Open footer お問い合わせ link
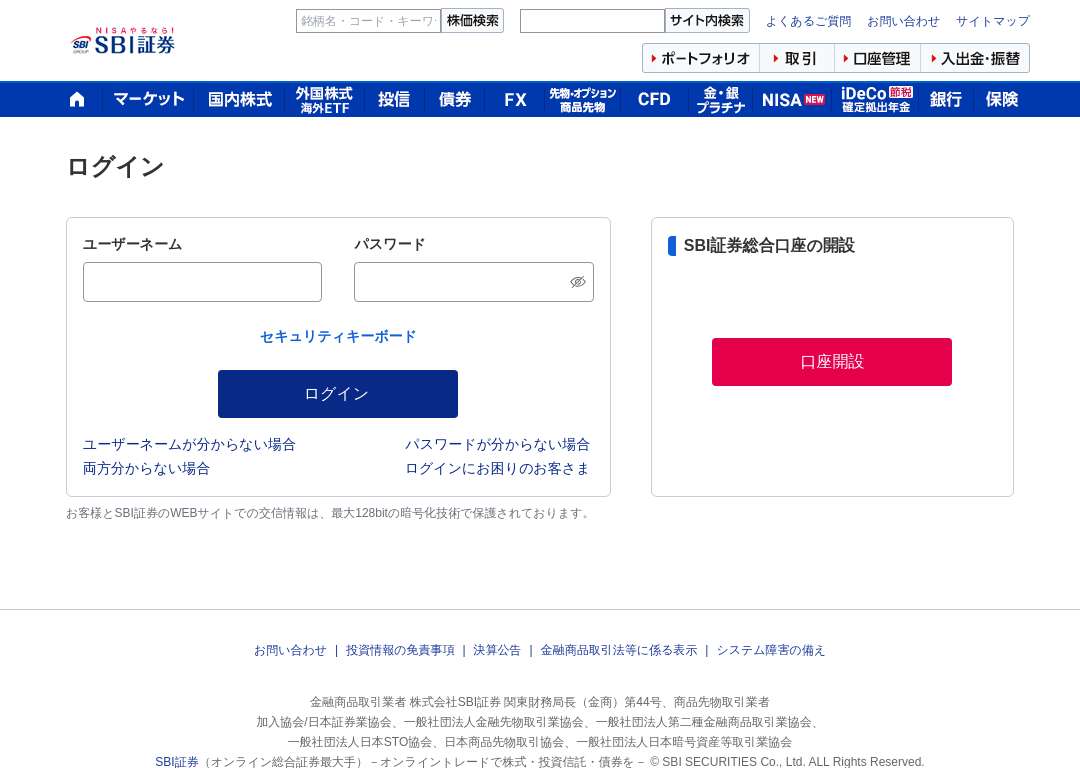The height and width of the screenshot is (768, 1080). (290, 650)
